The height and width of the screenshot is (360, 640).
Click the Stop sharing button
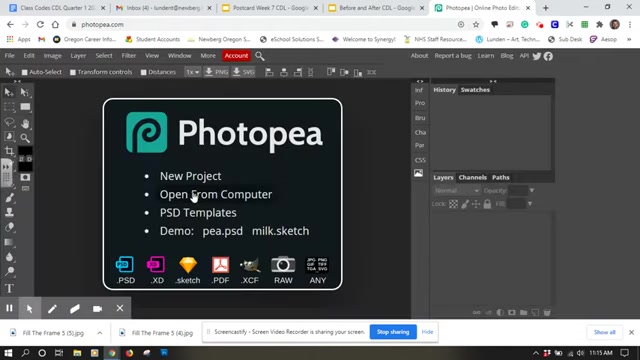pyautogui.click(x=393, y=332)
